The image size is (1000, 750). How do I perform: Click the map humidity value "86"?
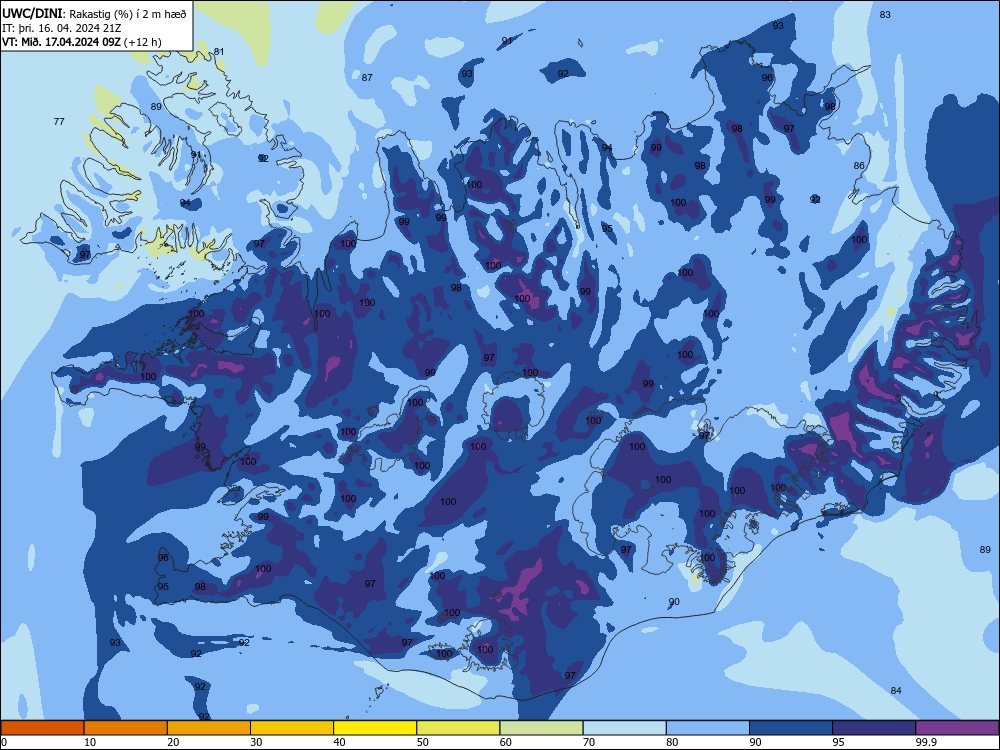[859, 166]
